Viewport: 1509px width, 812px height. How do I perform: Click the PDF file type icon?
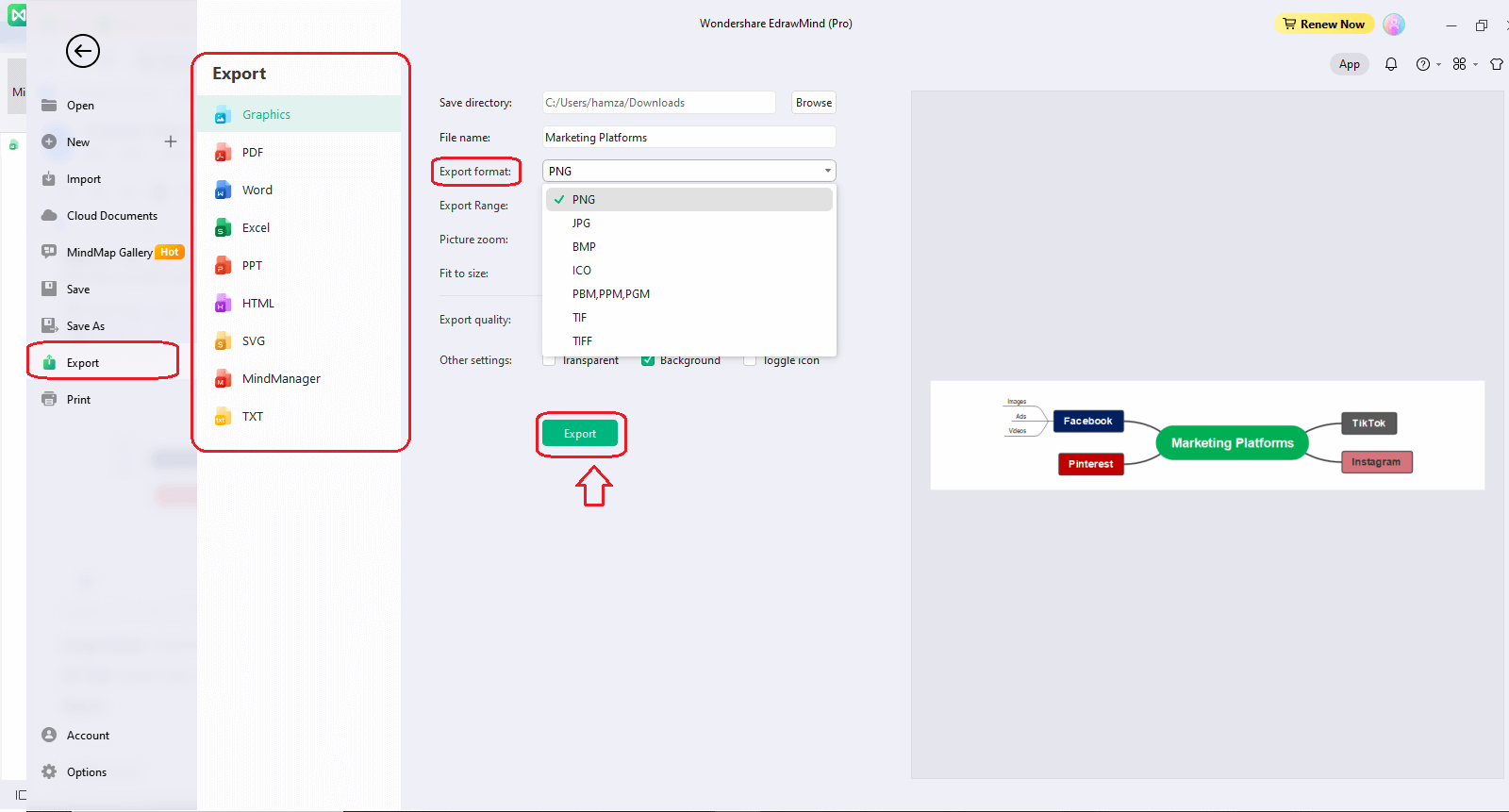(223, 152)
